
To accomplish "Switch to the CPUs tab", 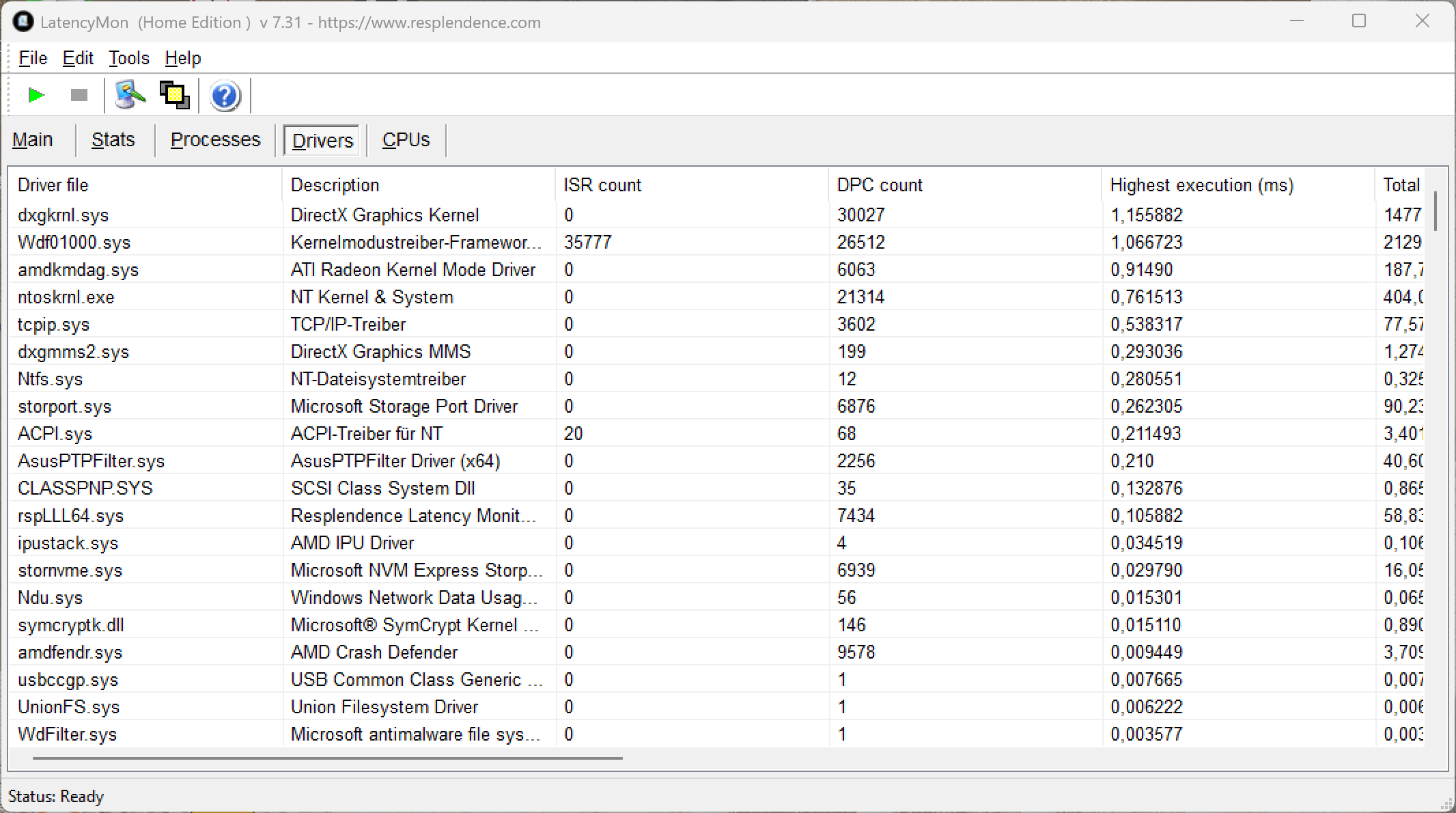I will point(406,140).
